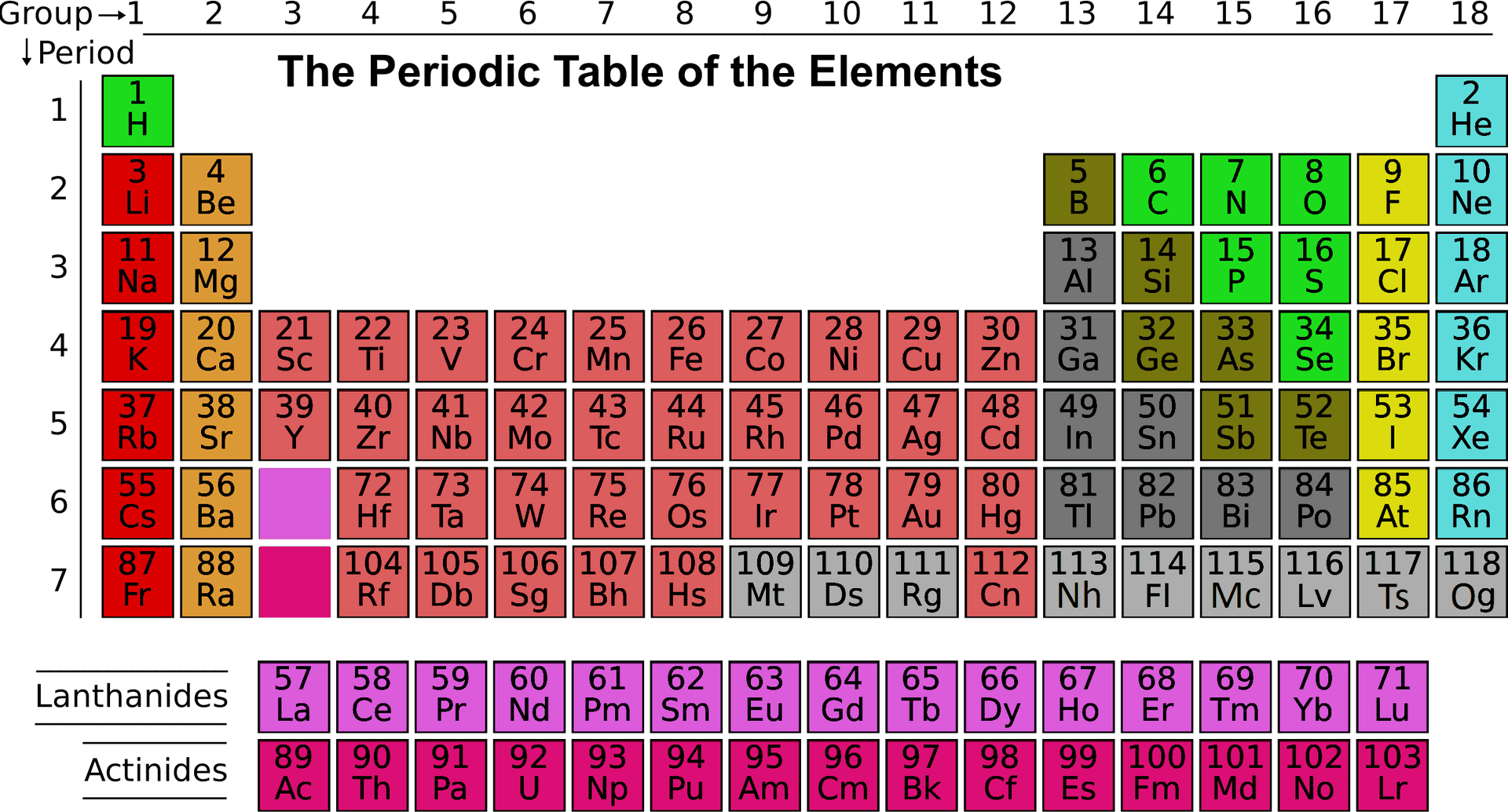Select the Silver (47 Ag) element
Image resolution: width=1508 pixels, height=812 pixels.
(x=922, y=425)
